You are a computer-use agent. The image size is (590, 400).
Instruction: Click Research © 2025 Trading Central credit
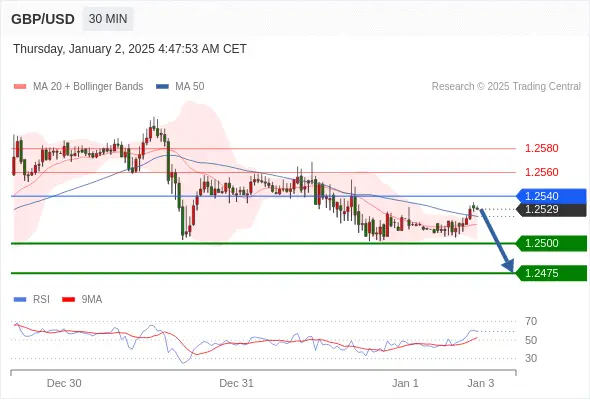pos(506,87)
